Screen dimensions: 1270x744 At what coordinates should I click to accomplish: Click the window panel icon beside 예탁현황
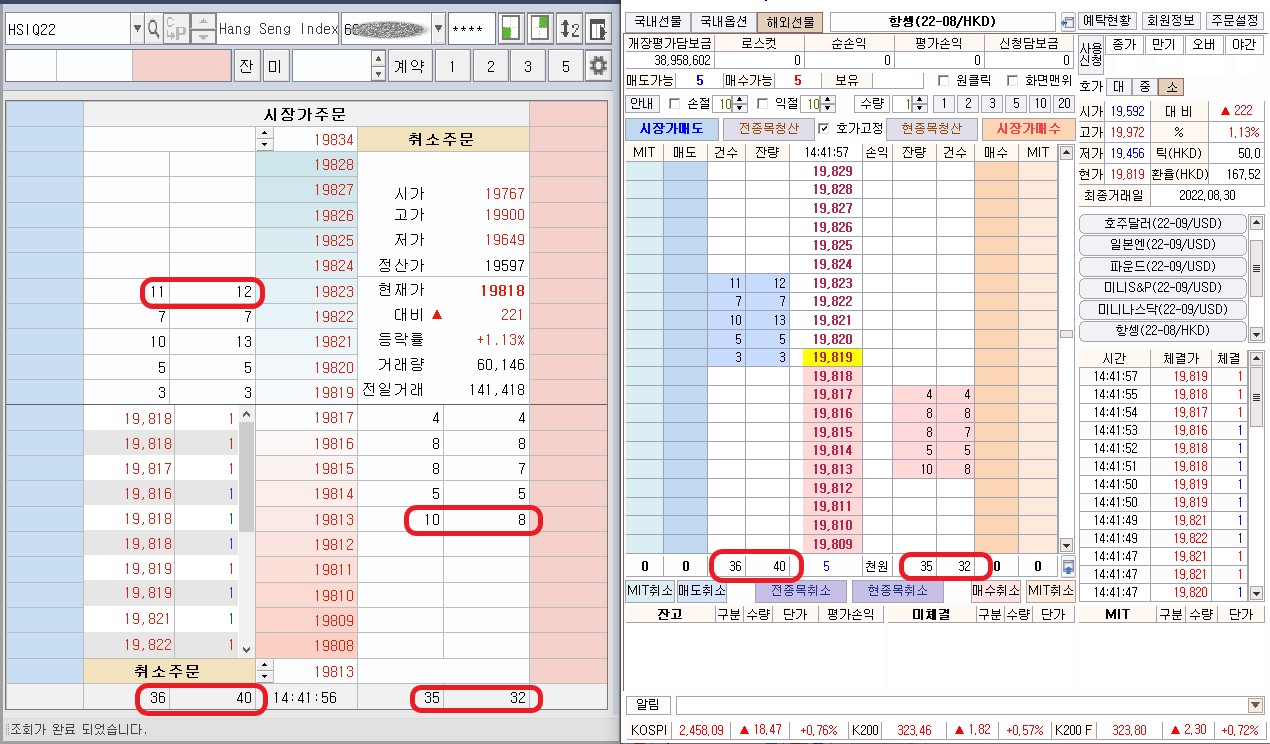pyautogui.click(x=1067, y=22)
